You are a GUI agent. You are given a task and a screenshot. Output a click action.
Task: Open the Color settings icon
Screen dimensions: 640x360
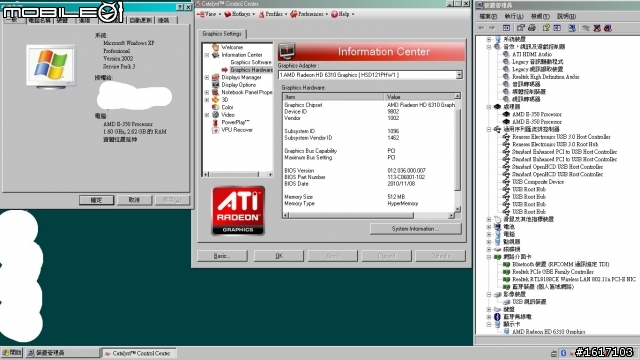pyautogui.click(x=216, y=107)
